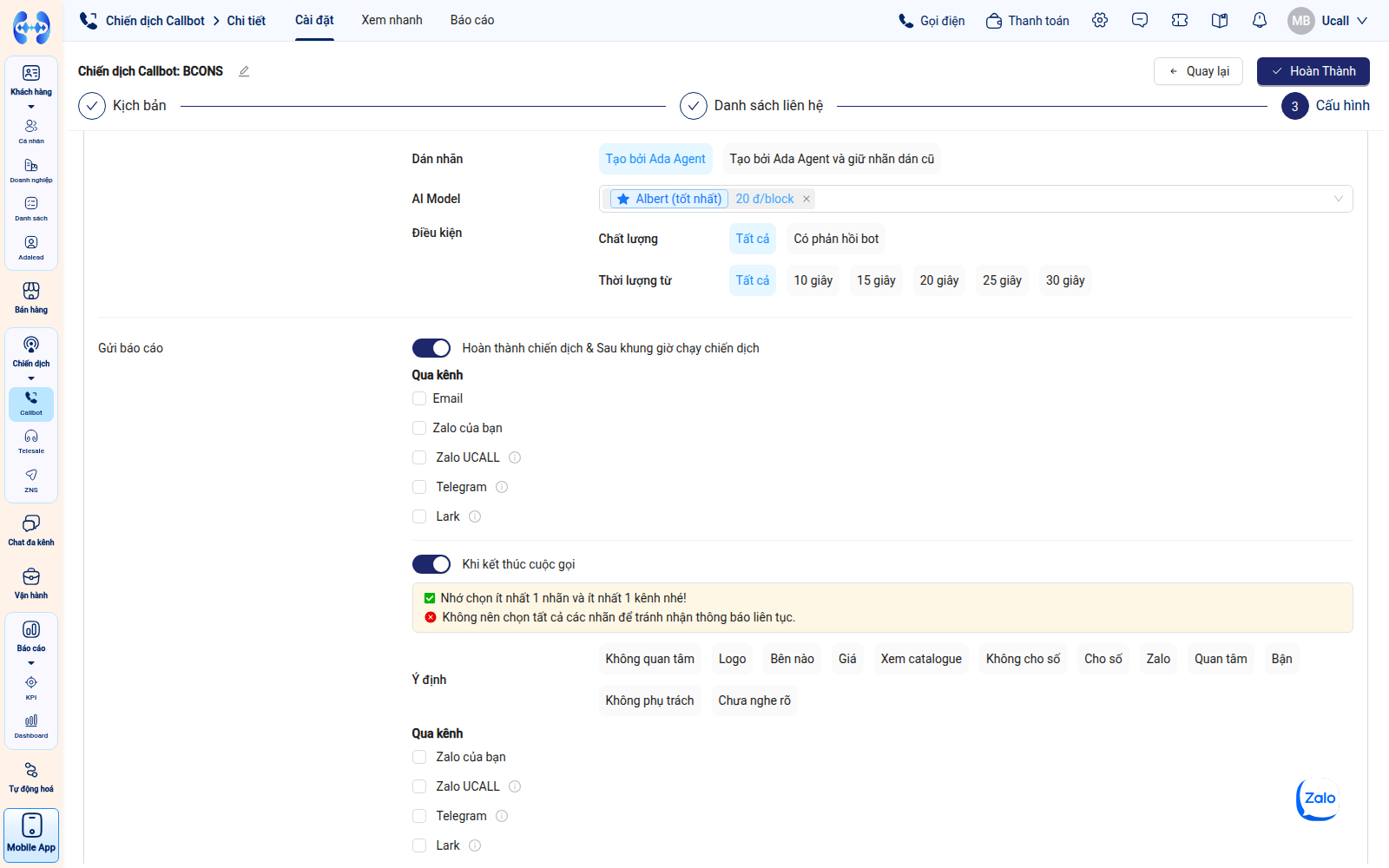Open the floating Zalo chat bubble

1318,799
